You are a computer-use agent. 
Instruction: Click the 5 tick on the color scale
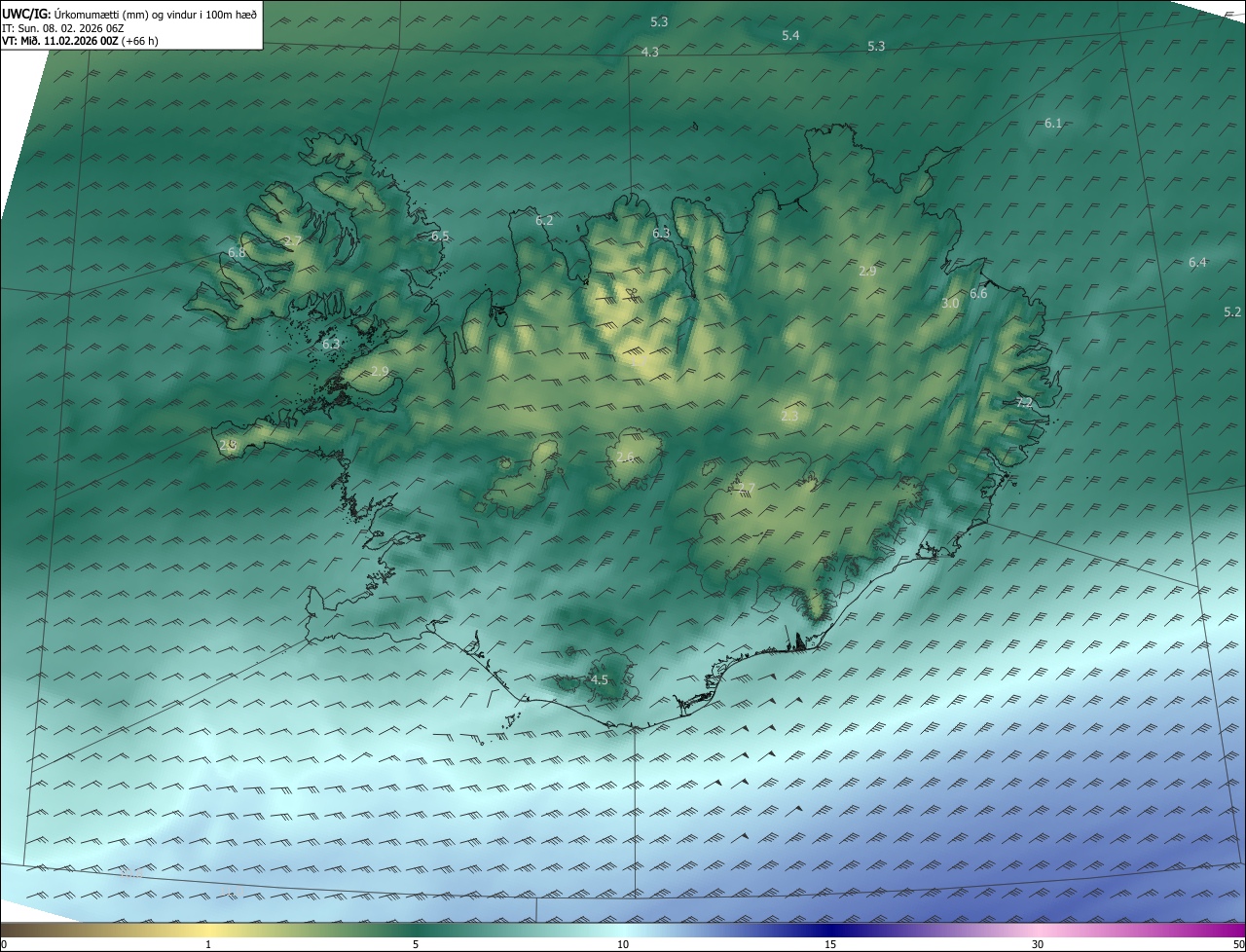416,944
